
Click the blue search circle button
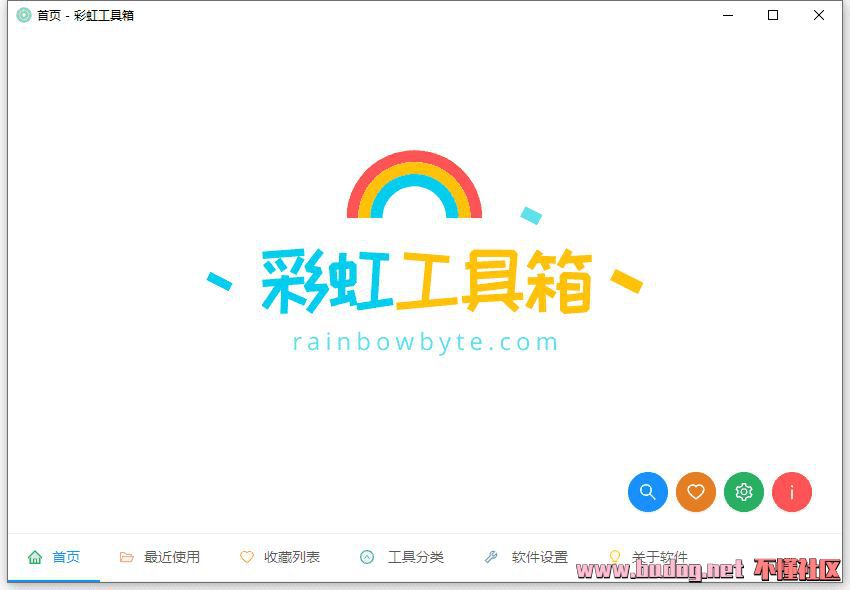coord(648,492)
